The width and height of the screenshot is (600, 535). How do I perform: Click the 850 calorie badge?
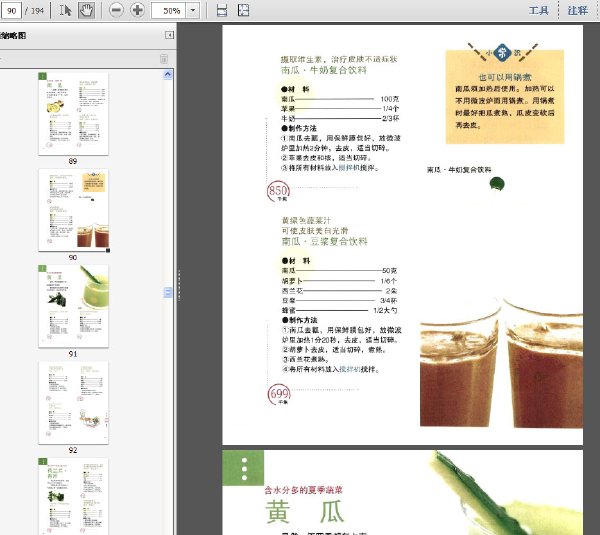pyautogui.click(x=278, y=191)
